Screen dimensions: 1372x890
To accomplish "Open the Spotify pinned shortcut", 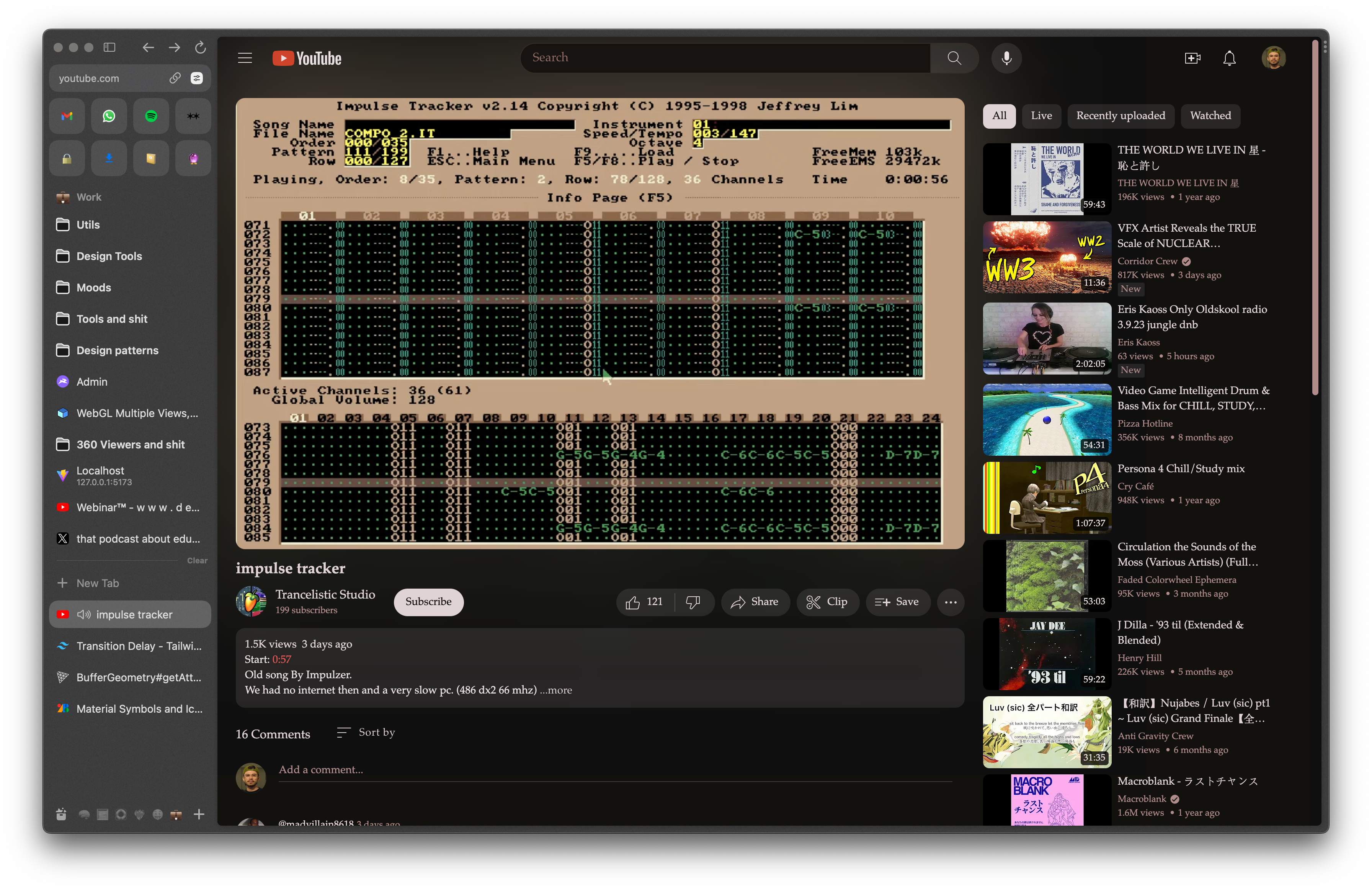I will point(151,116).
